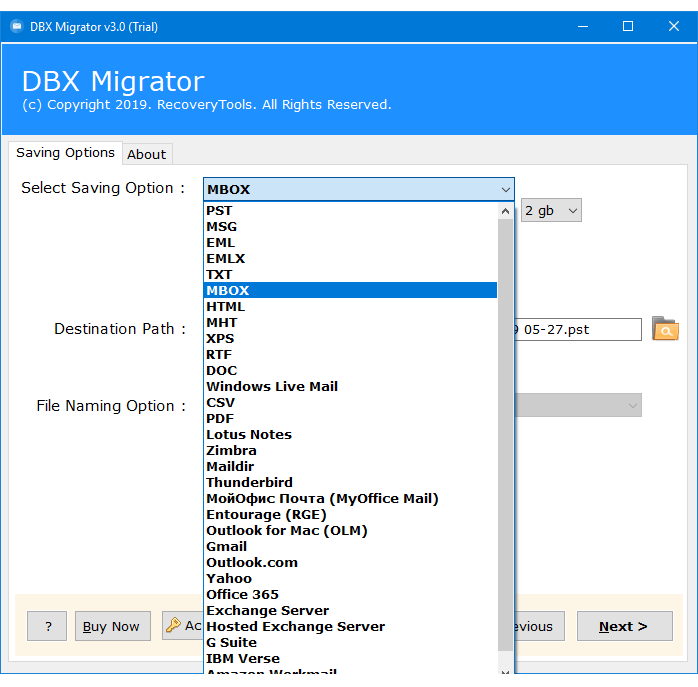Pick Yahoo from the list
Image resolution: width=698 pixels, height=687 pixels.
pos(350,579)
